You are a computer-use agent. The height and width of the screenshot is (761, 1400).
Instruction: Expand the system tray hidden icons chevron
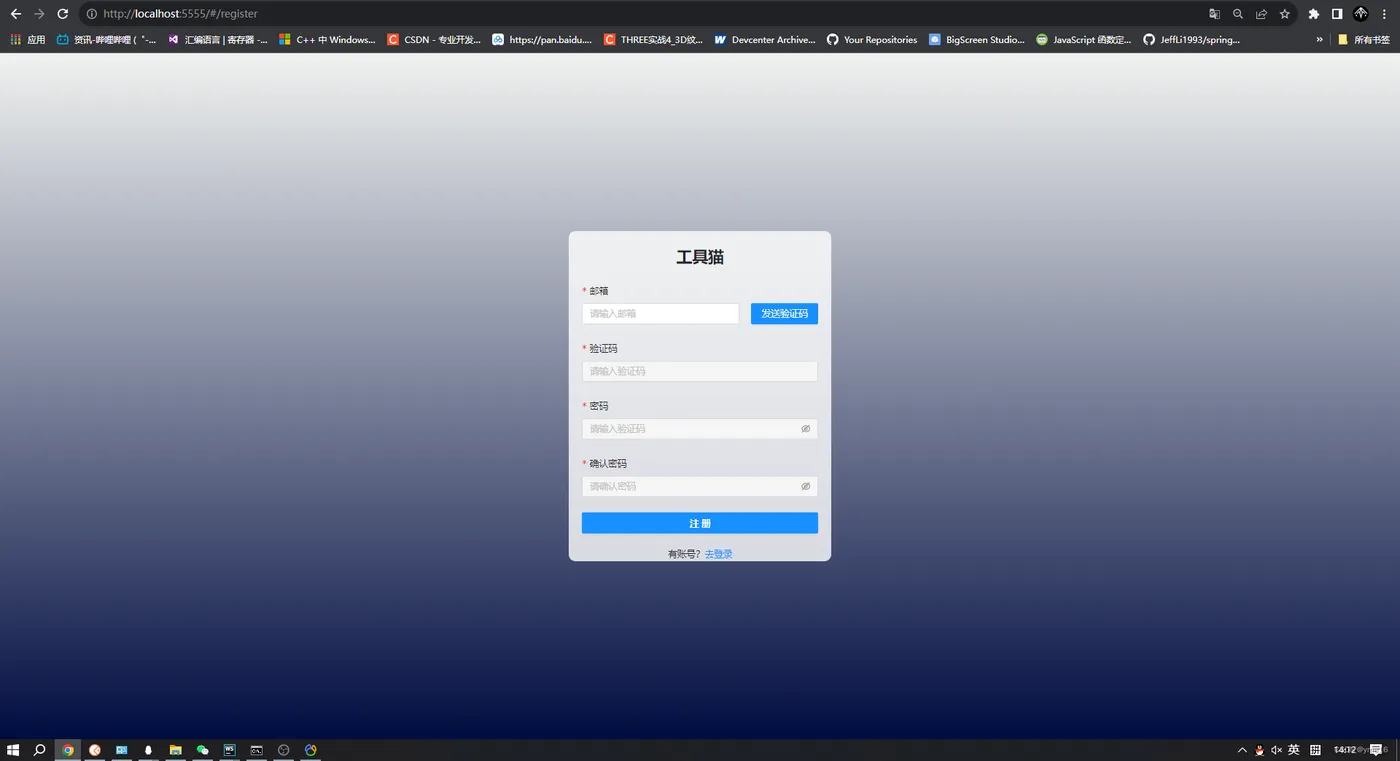pyautogui.click(x=1243, y=750)
